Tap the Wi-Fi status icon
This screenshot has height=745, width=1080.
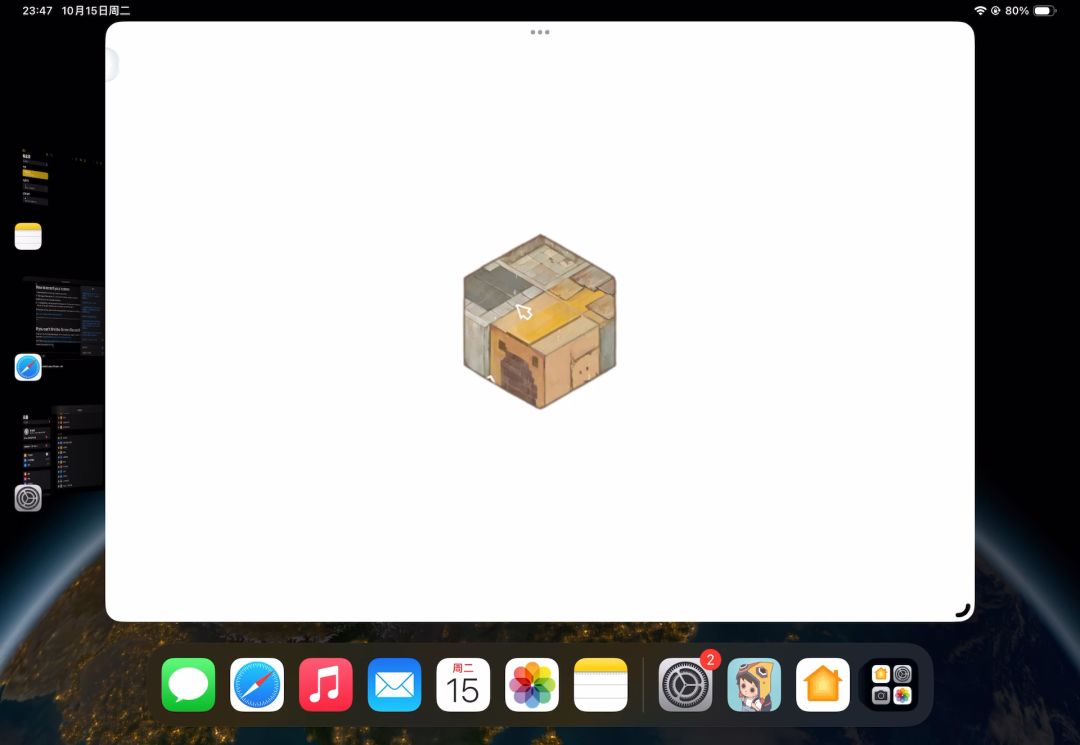pyautogui.click(x=980, y=10)
